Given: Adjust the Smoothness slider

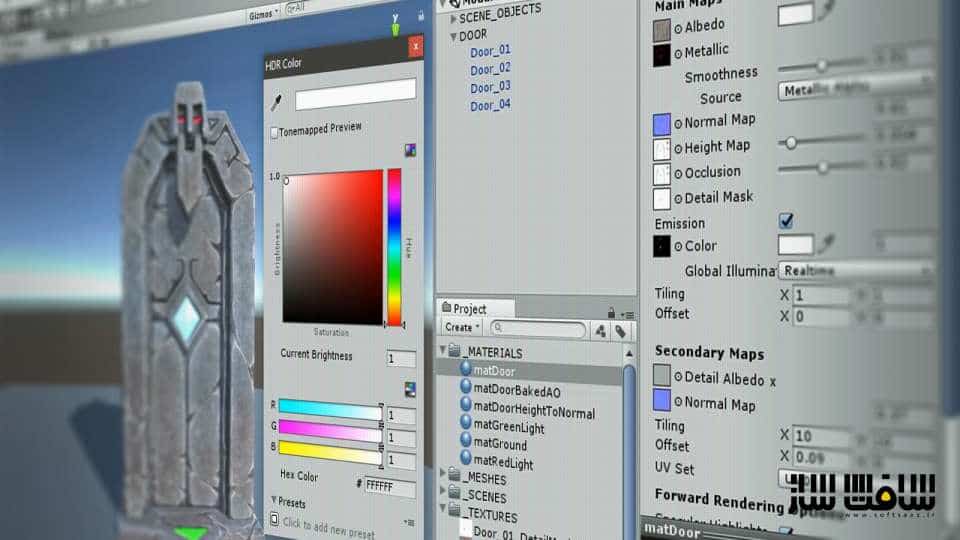Looking at the screenshot, I should coord(822,66).
